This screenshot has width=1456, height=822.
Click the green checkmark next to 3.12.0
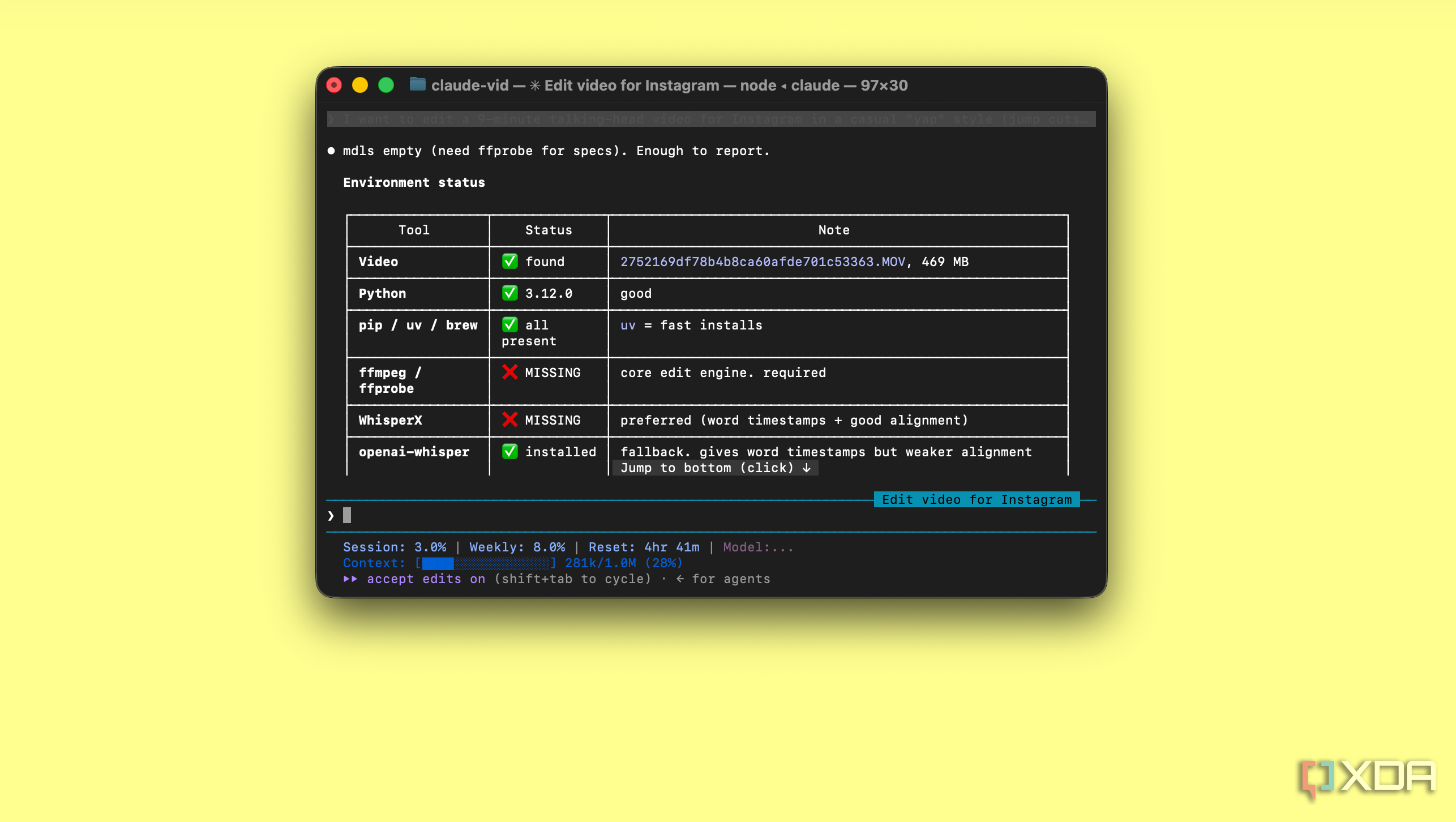pos(509,293)
